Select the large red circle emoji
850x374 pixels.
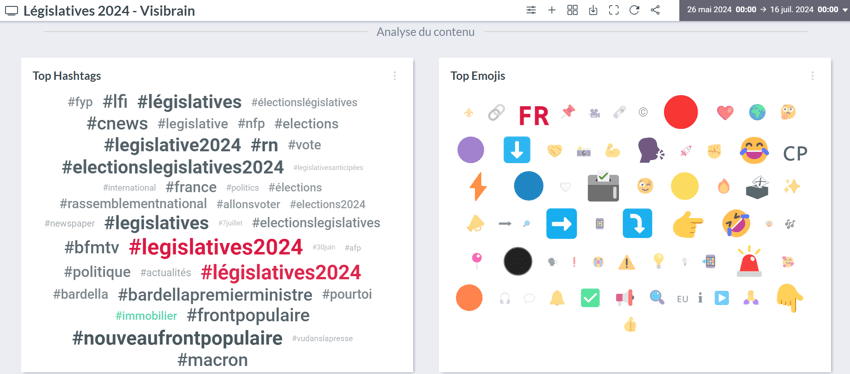681,112
